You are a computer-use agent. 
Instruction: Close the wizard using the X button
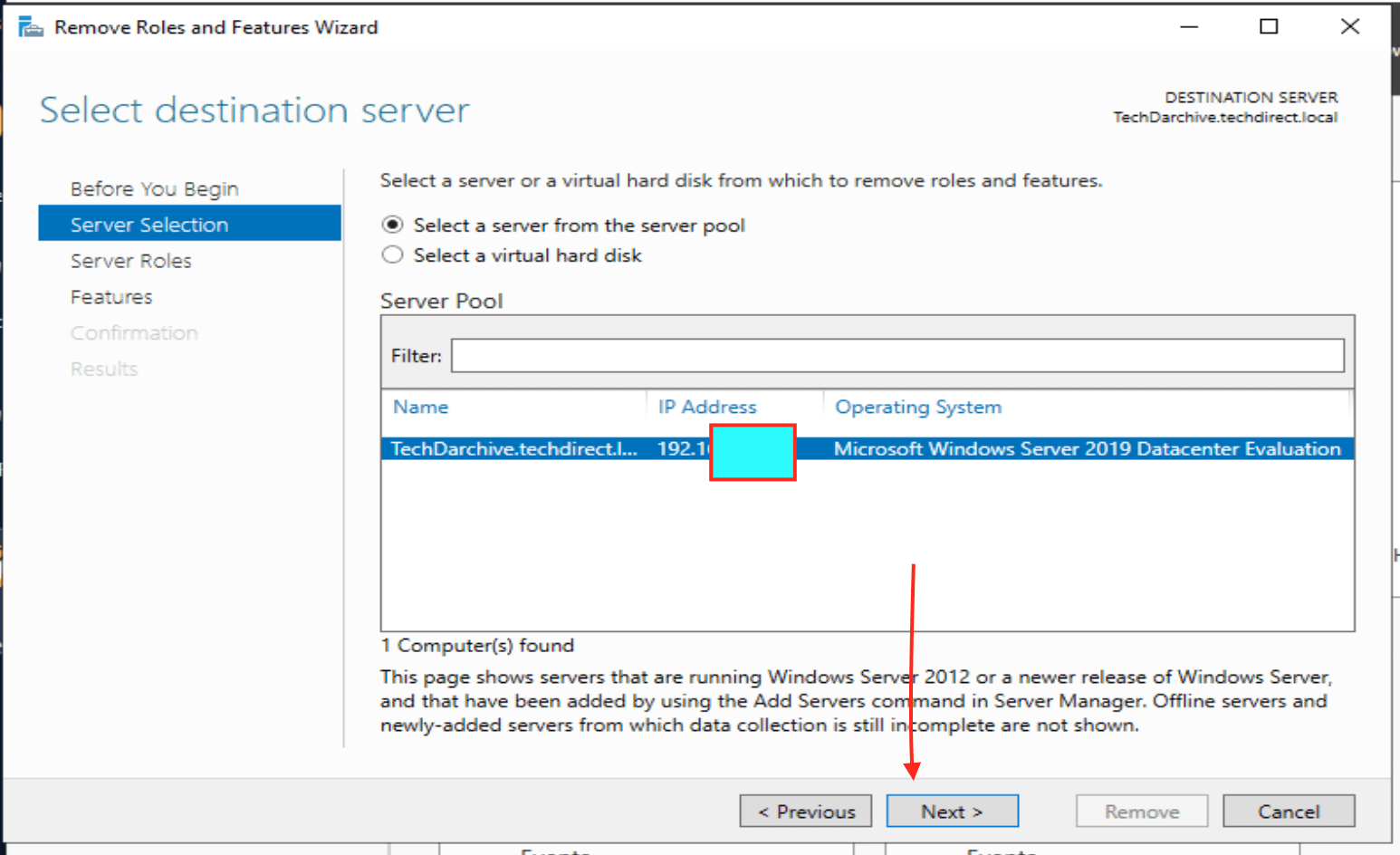point(1349,27)
